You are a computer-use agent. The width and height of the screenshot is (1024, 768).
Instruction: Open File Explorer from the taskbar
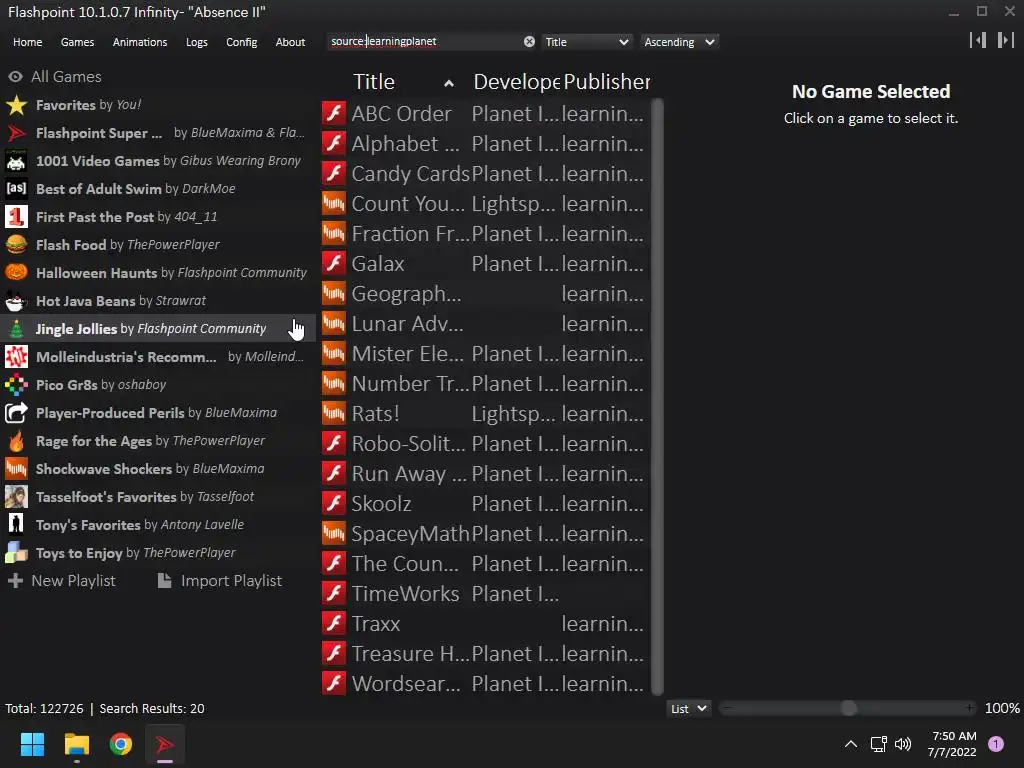tap(76, 744)
